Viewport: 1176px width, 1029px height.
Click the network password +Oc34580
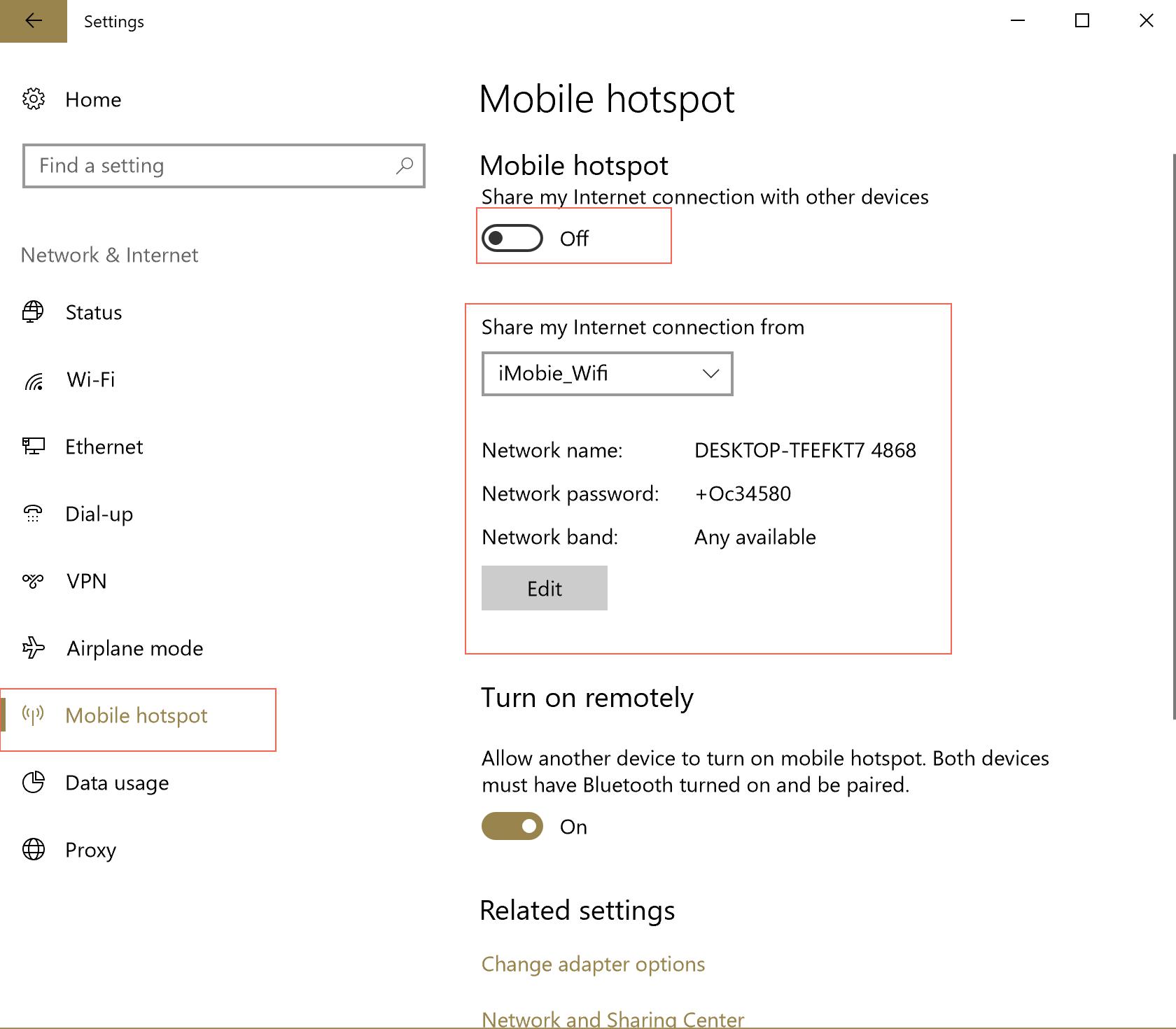(743, 493)
